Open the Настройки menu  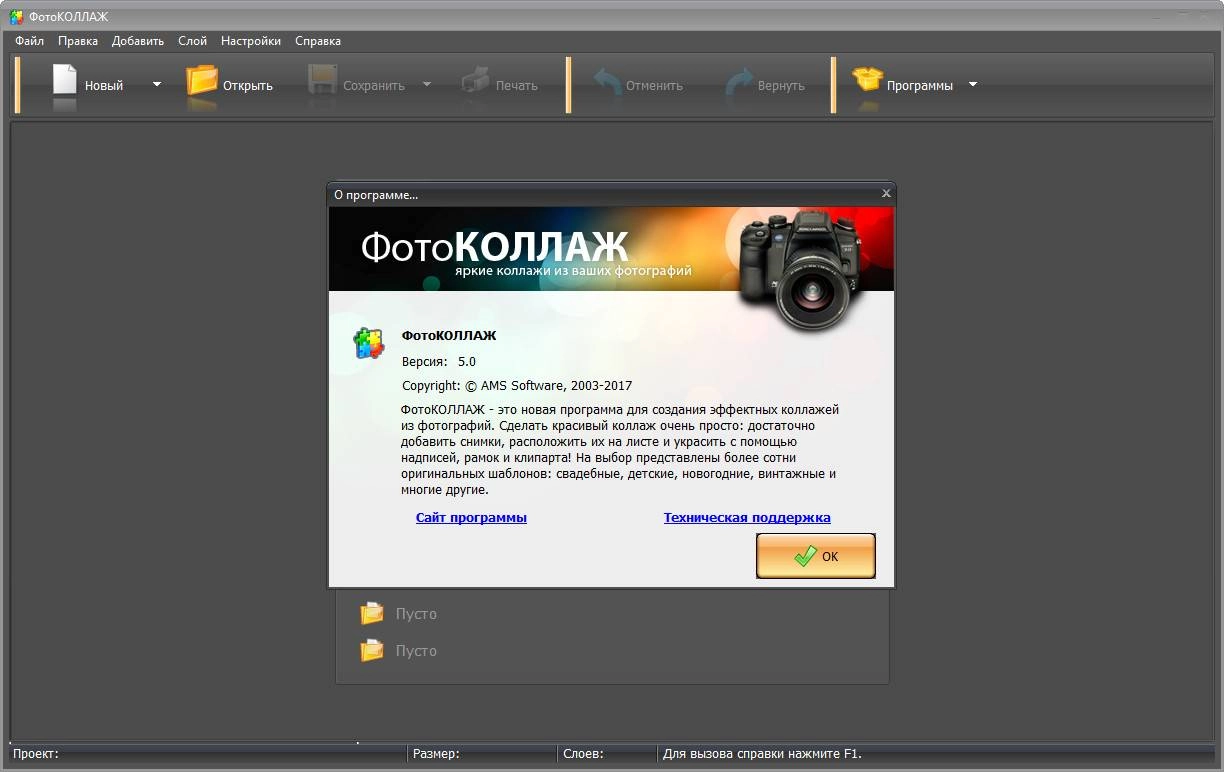click(251, 41)
